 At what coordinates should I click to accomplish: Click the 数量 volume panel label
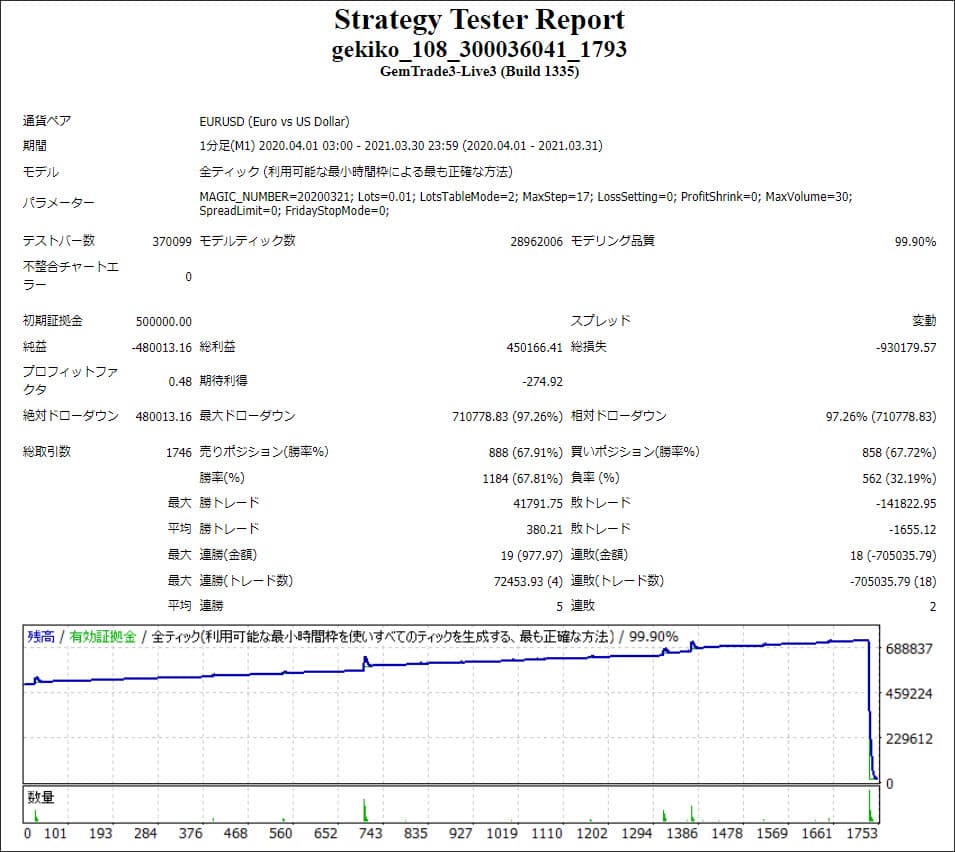coord(42,797)
